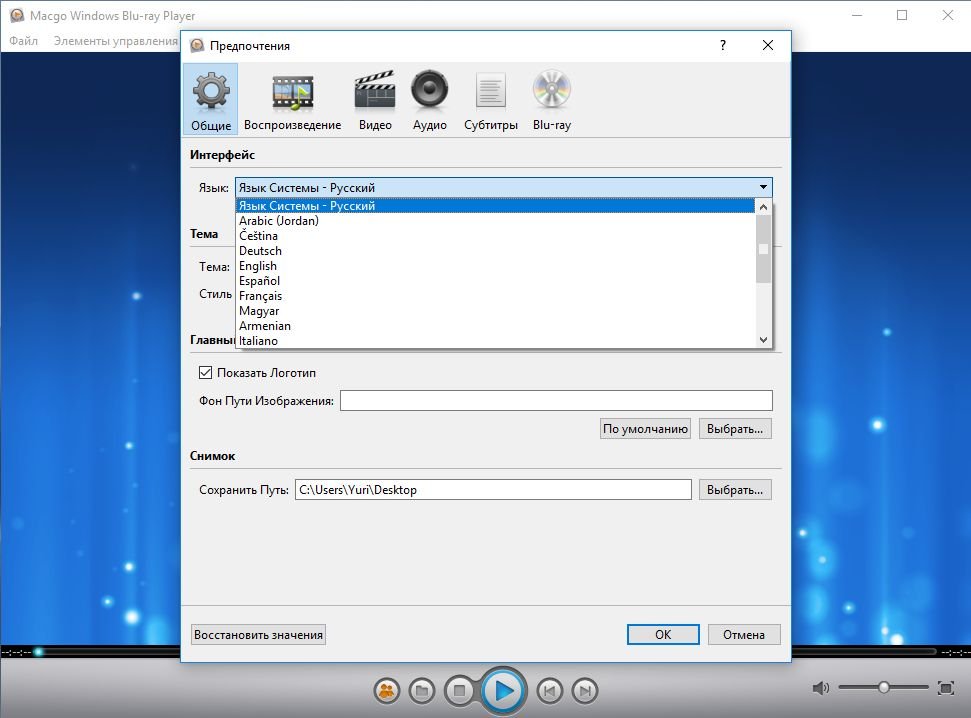
Task: Click the Play button in the player
Action: [x=503, y=690]
